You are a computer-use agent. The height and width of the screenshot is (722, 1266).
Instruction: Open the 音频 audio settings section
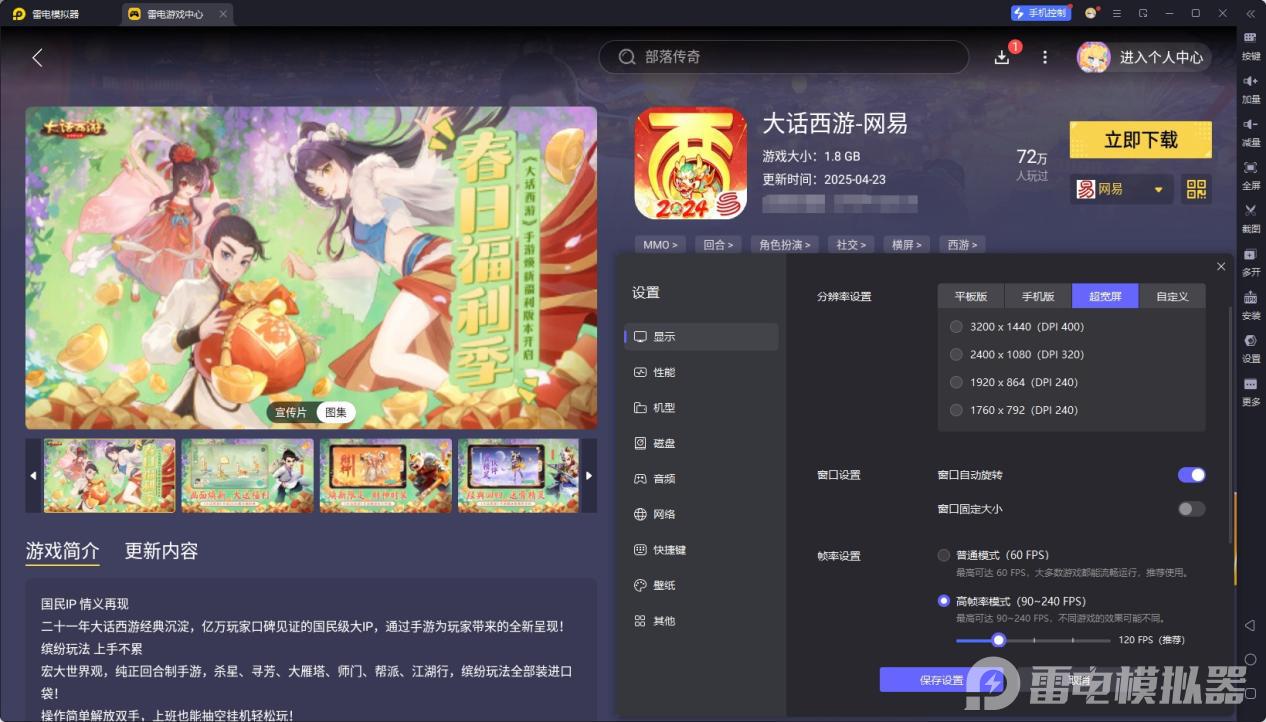coord(701,479)
